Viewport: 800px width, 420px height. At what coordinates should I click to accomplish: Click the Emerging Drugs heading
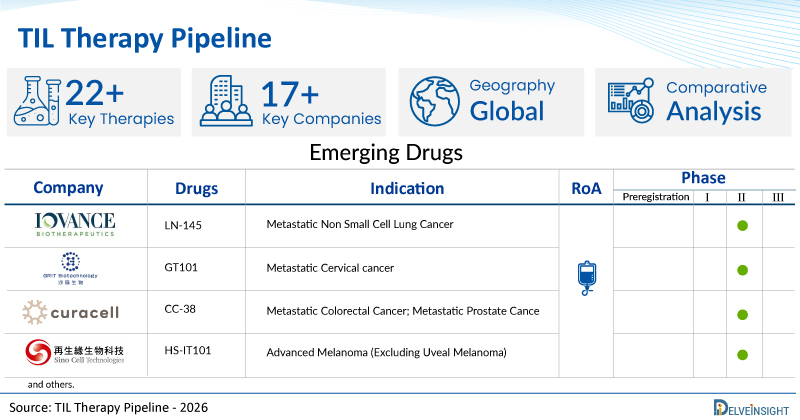coord(386,153)
